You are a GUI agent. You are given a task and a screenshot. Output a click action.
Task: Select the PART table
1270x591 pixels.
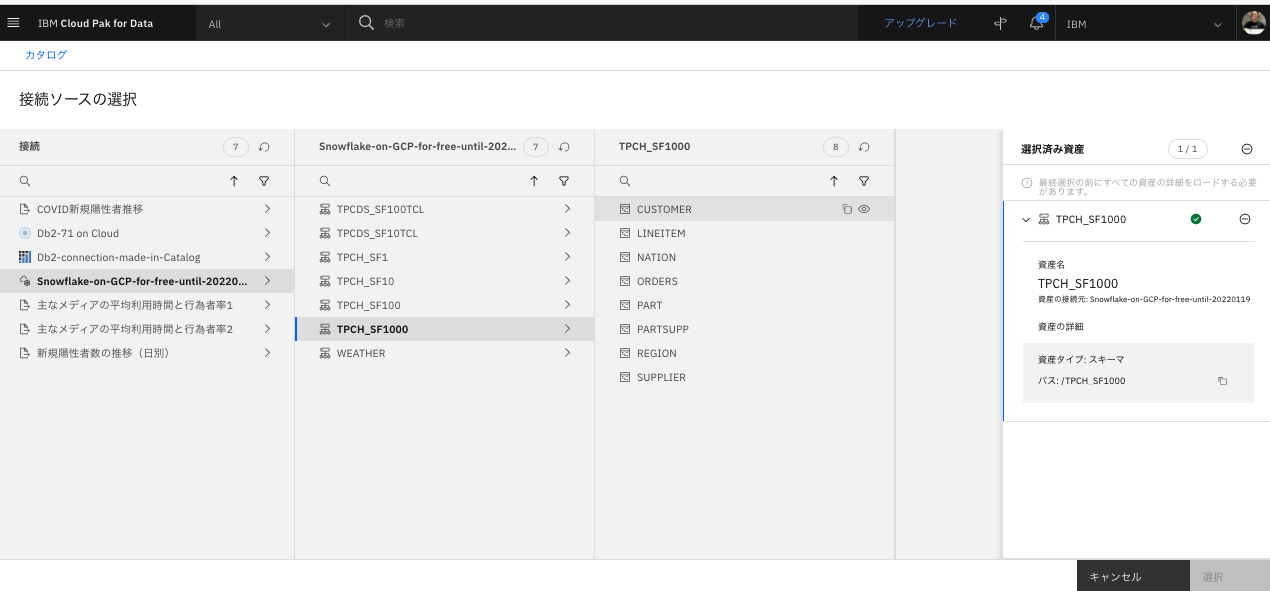[745, 305]
